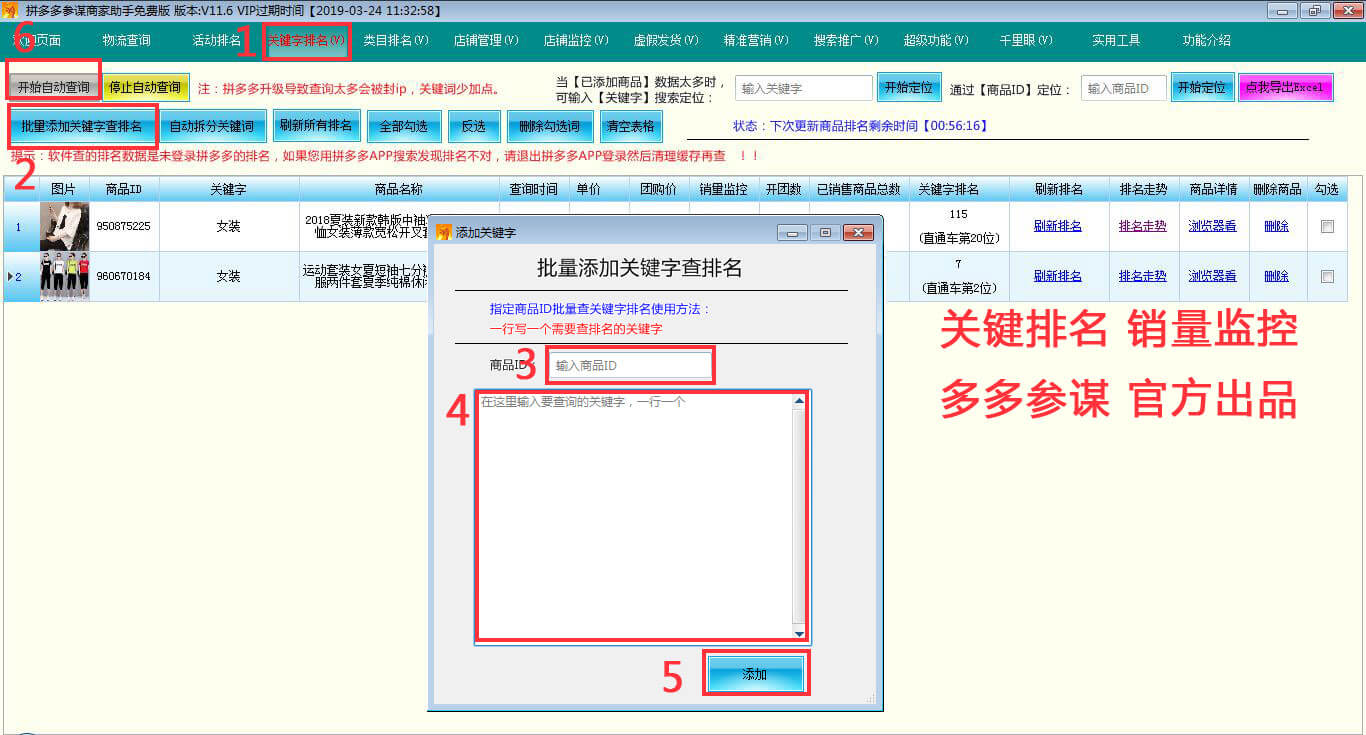The height and width of the screenshot is (735, 1366).
Task: Click the 勾选 column header
Action: (1327, 189)
